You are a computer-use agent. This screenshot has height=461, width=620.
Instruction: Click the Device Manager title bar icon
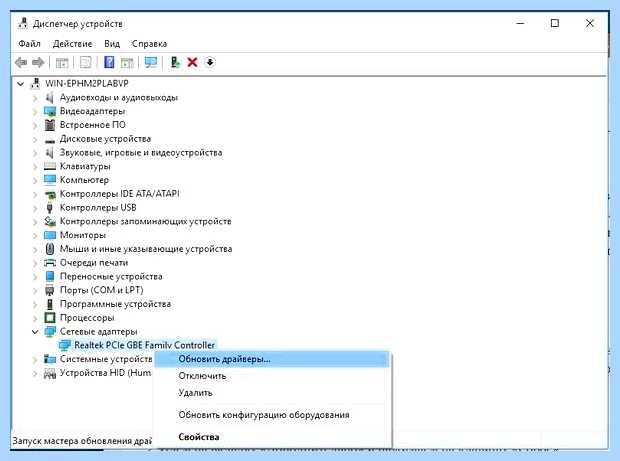pos(23,23)
